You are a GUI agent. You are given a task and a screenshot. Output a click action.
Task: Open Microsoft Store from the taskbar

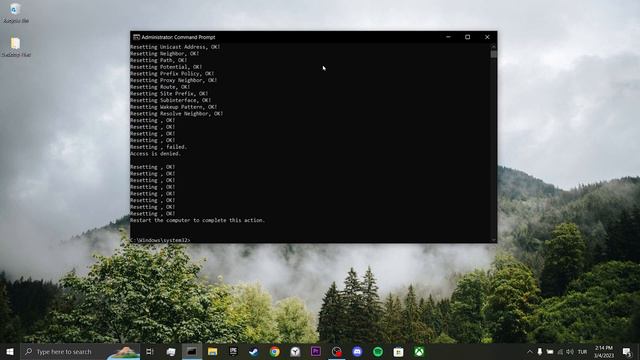[x=398, y=351]
